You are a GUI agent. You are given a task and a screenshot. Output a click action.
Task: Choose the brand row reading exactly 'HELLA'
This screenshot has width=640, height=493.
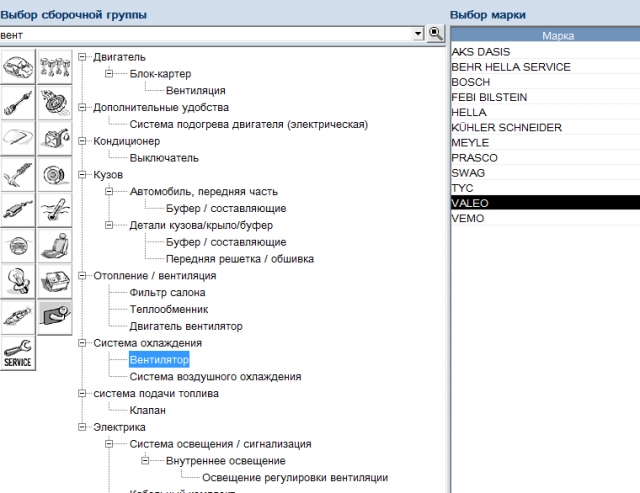coord(545,112)
